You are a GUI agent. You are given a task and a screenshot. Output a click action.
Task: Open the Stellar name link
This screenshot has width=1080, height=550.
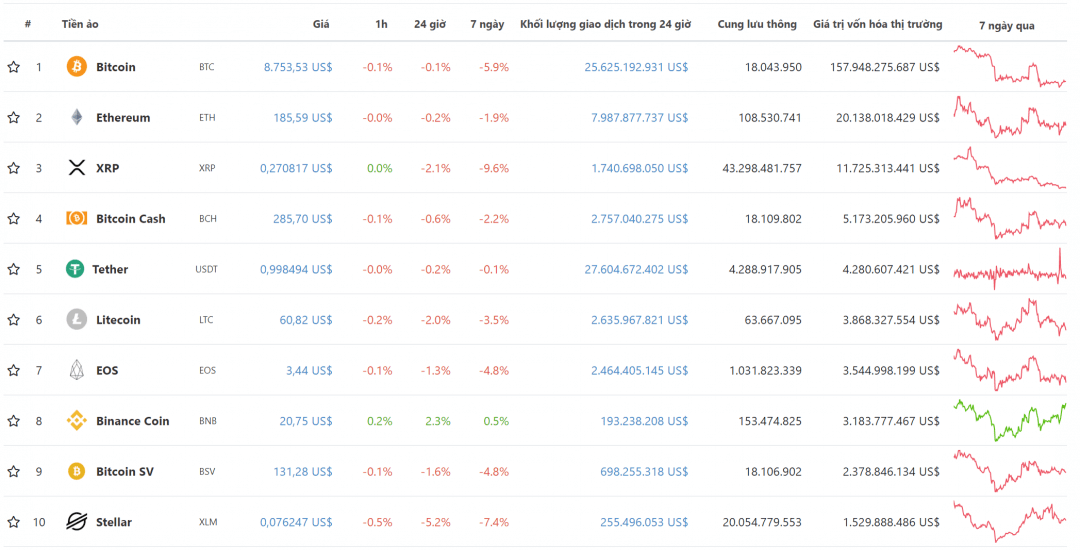[x=114, y=522]
